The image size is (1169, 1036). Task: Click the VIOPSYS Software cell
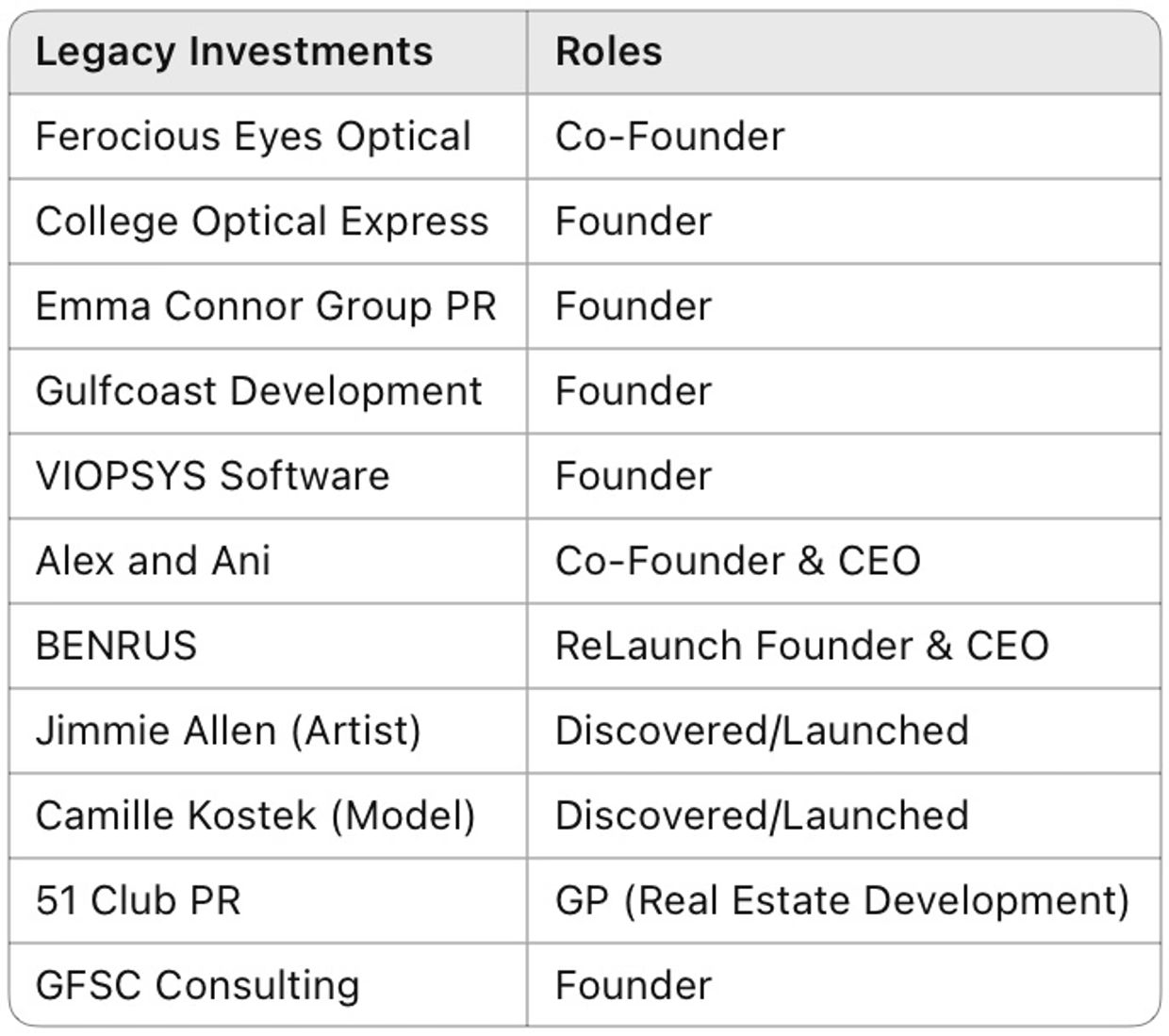coord(212,476)
